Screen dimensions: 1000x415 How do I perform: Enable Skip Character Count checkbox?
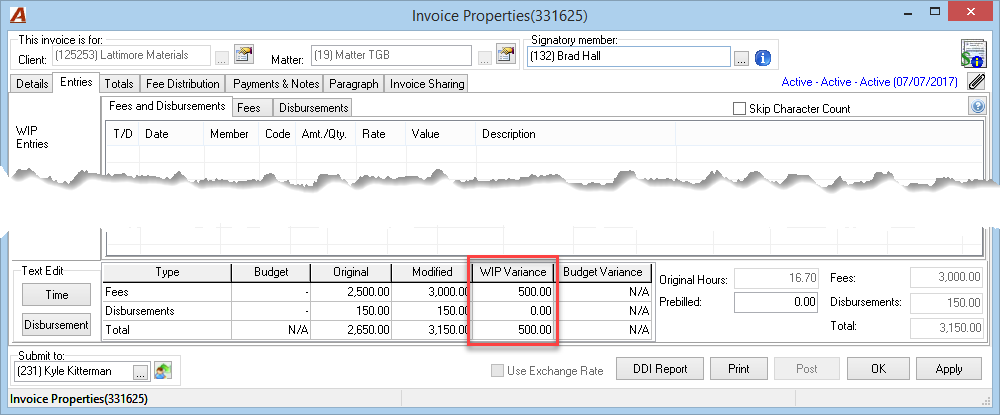[x=739, y=109]
